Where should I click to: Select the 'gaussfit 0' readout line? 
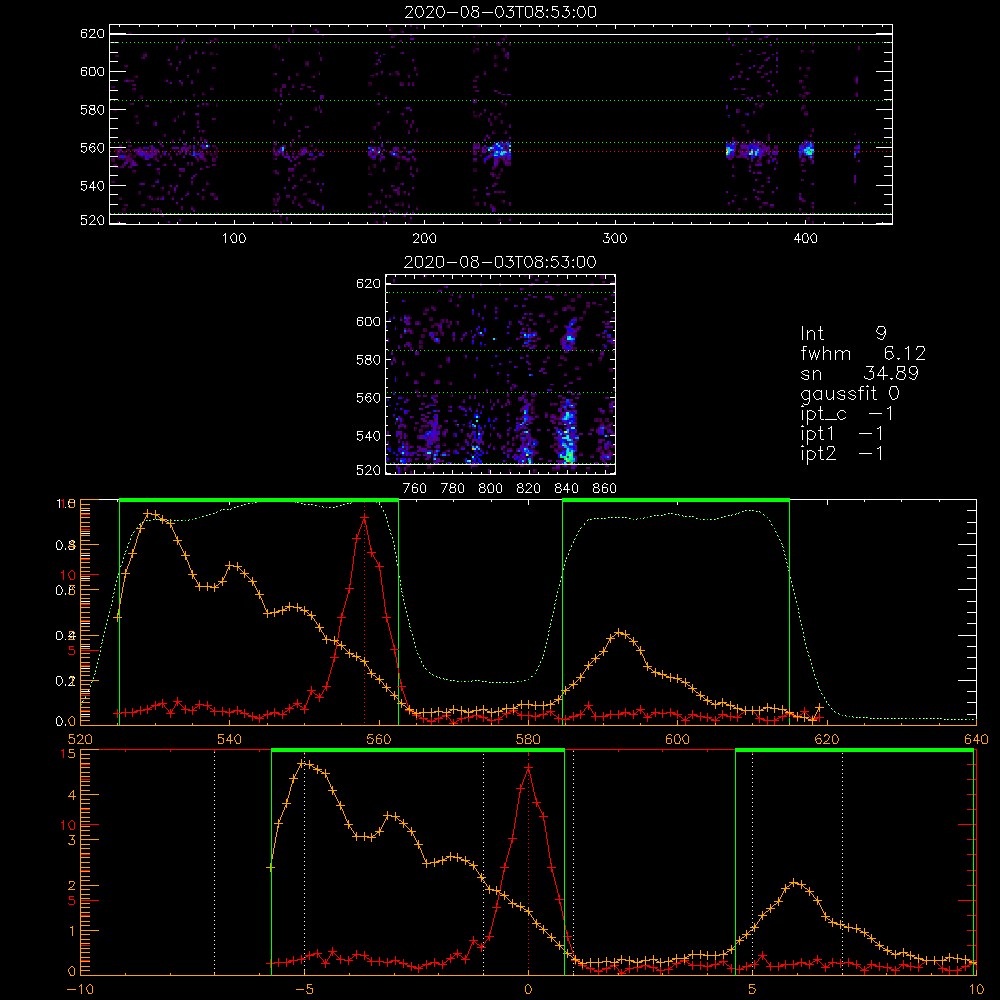849,393
